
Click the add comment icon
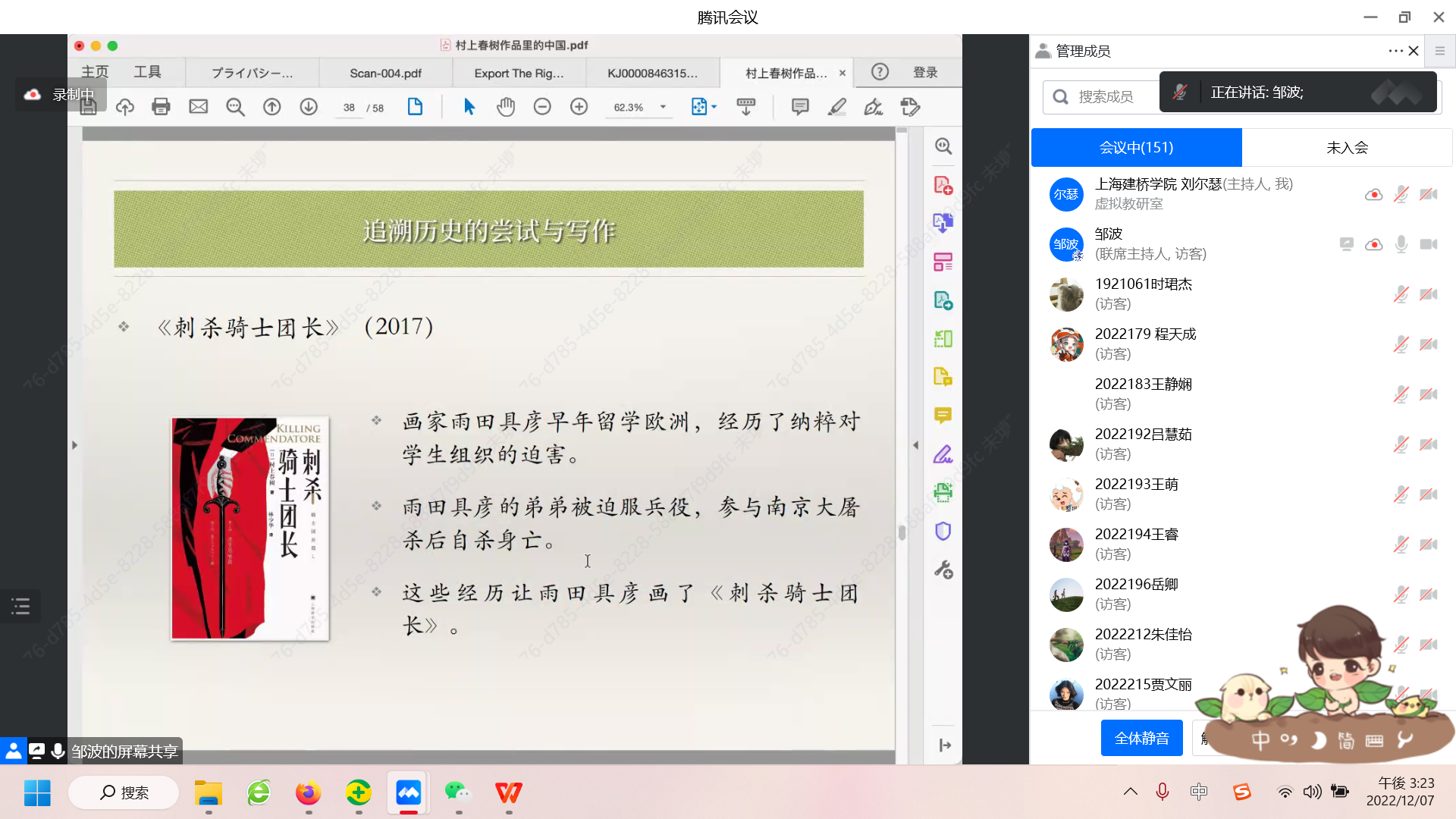799,107
